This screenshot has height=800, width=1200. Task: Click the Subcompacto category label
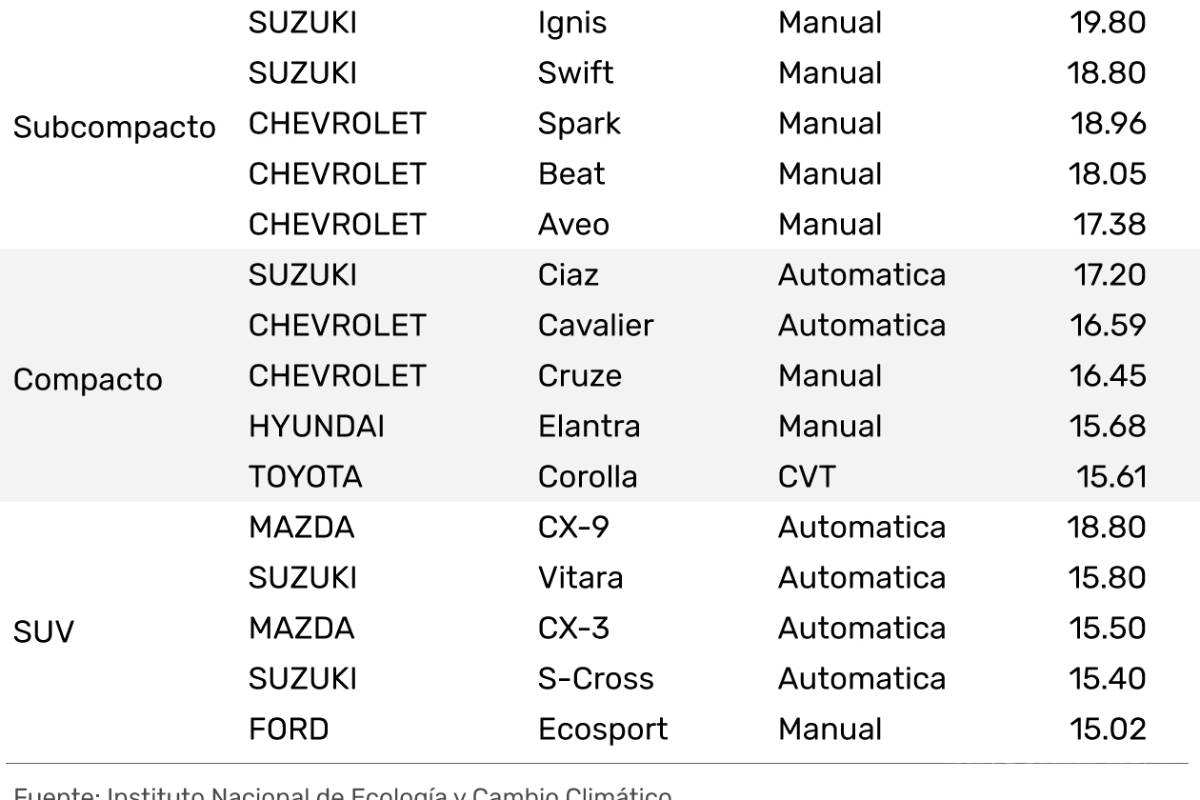(x=114, y=128)
